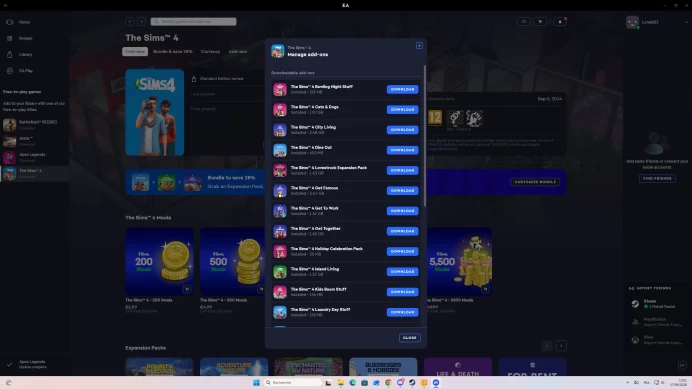Download The Sims 4 Get Famous

pyautogui.click(x=402, y=191)
